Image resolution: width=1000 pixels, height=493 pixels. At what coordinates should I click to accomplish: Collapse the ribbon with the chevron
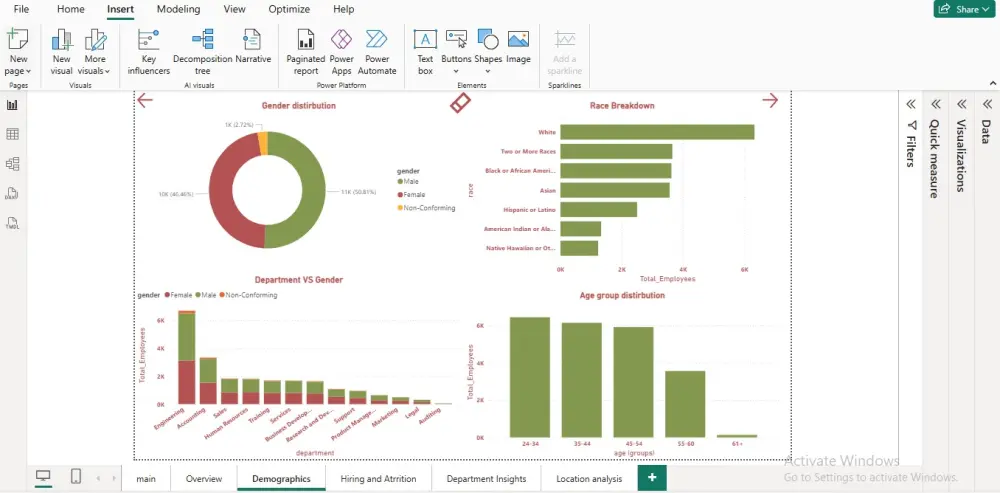993,83
